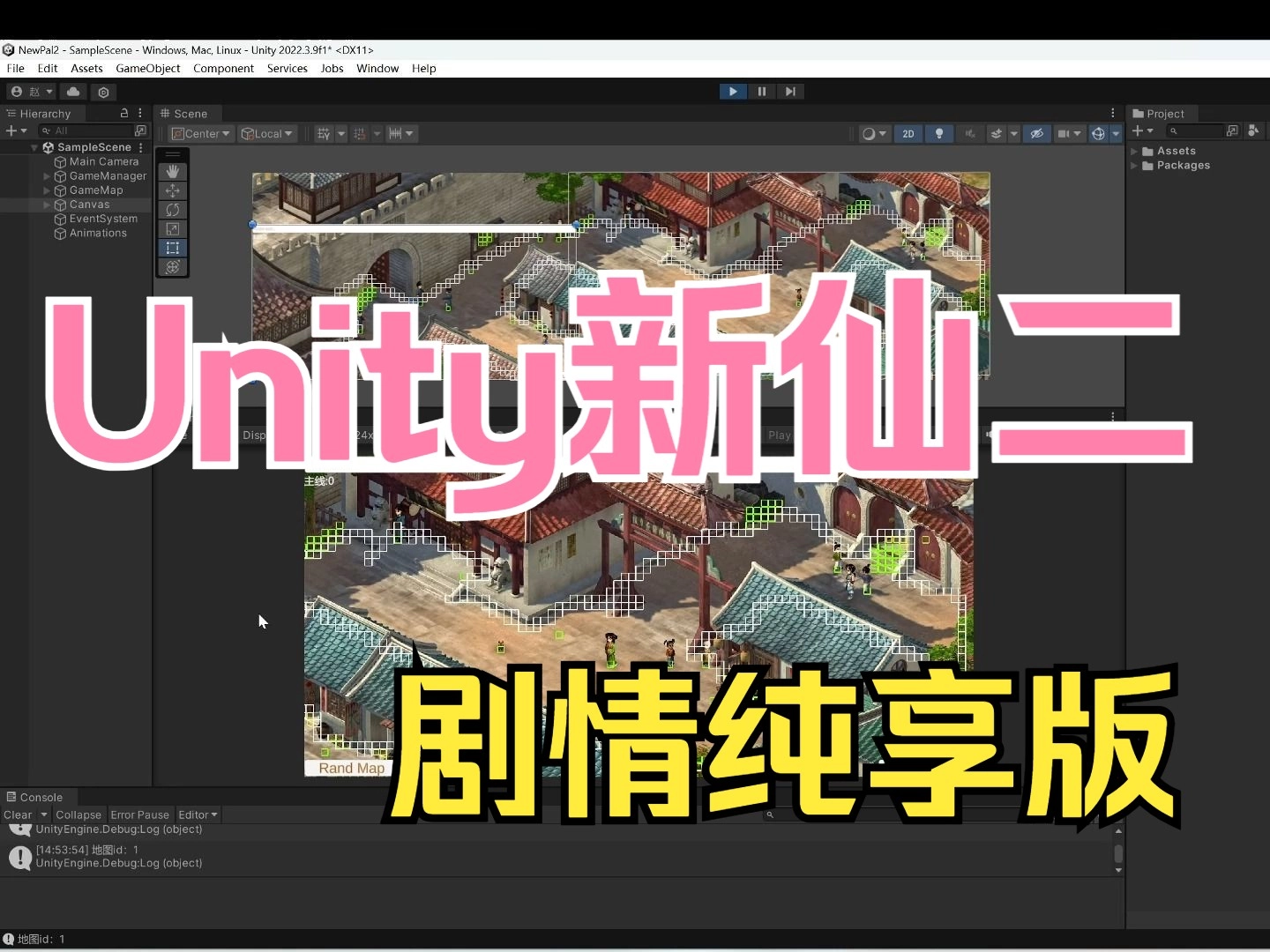Select the Rotate tool in Scene view
1270x952 pixels.
tap(173, 210)
